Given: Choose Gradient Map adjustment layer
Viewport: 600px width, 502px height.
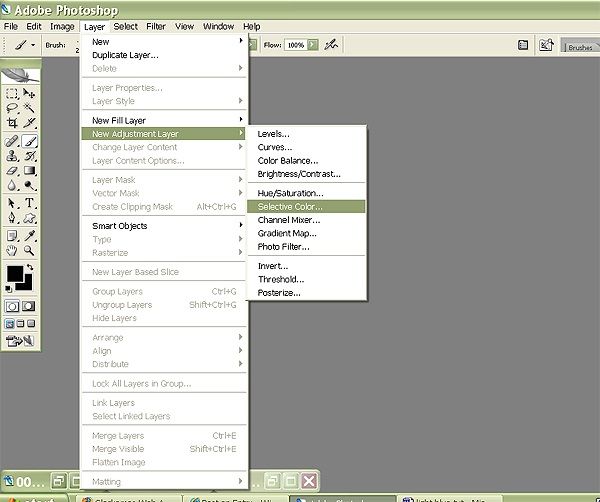Looking at the screenshot, I should click(x=306, y=233).
